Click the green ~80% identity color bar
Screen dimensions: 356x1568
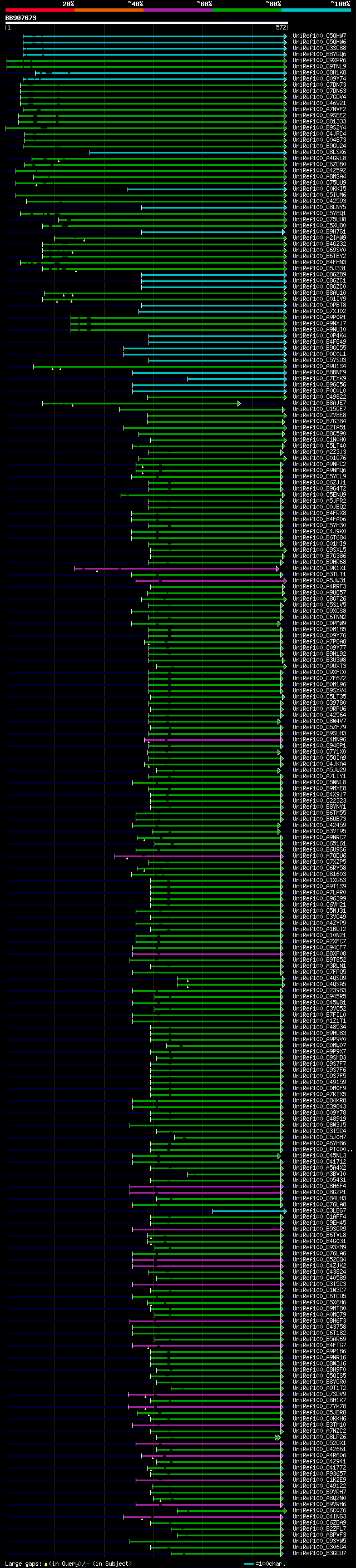(x=247, y=10)
